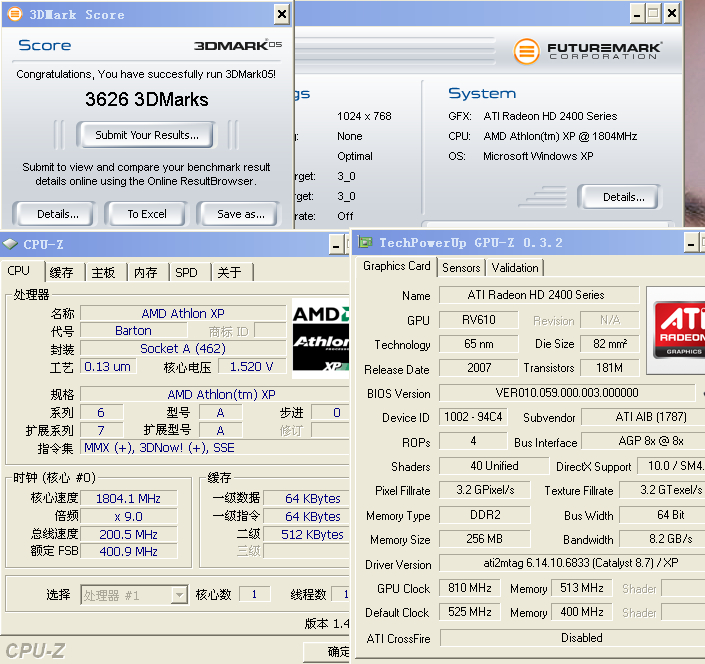Click the AMD Athlon XP processor logo
The image size is (705, 664).
pos(318,338)
